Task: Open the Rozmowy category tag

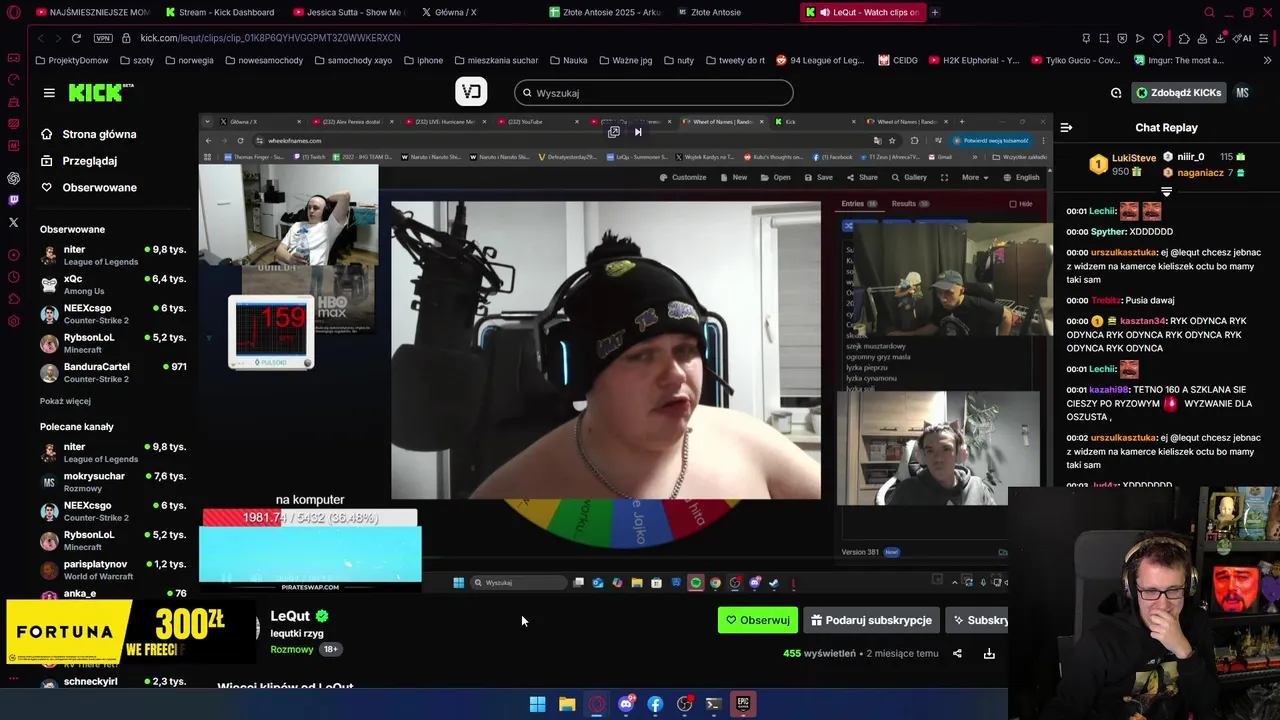Action: pyautogui.click(x=292, y=649)
